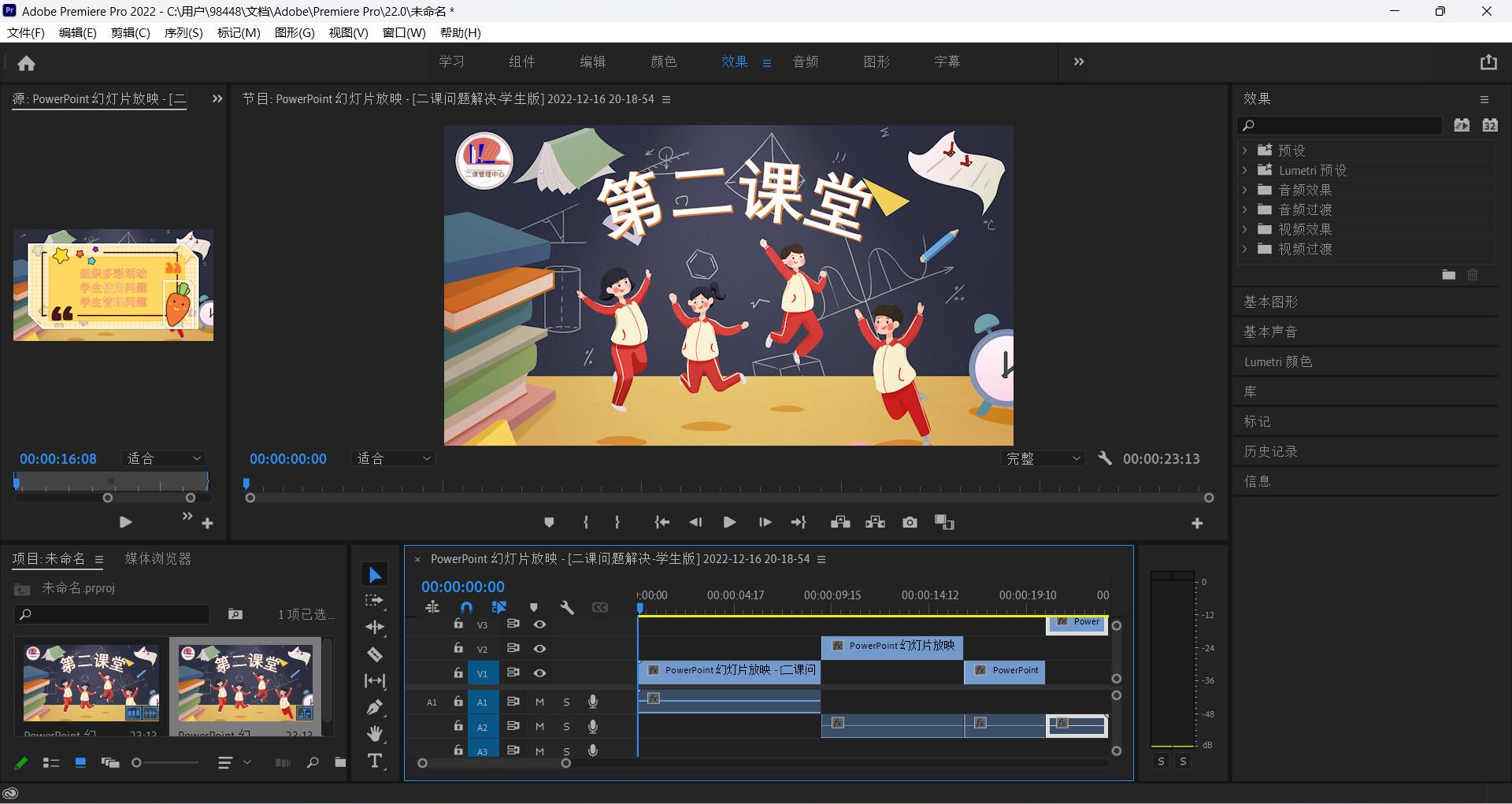
Task: Toggle V3 track output eye
Action: 539,624
